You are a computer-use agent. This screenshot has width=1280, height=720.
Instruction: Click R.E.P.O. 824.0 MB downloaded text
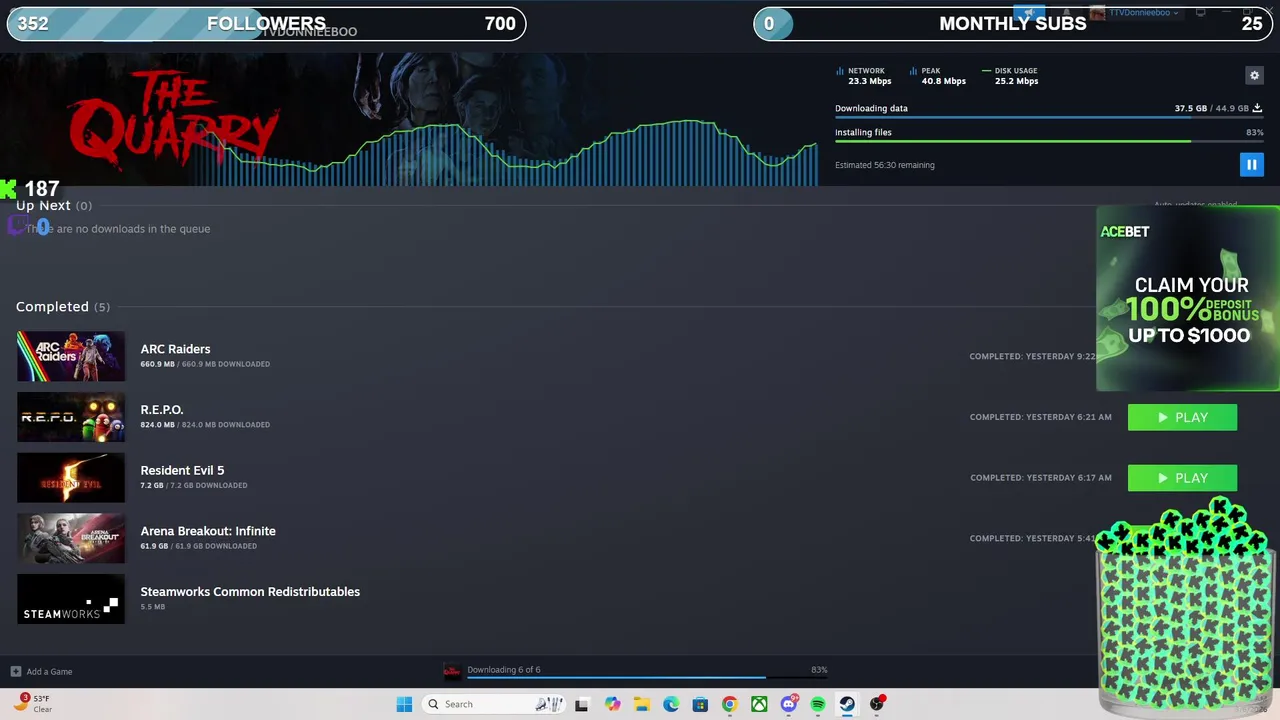pos(205,425)
